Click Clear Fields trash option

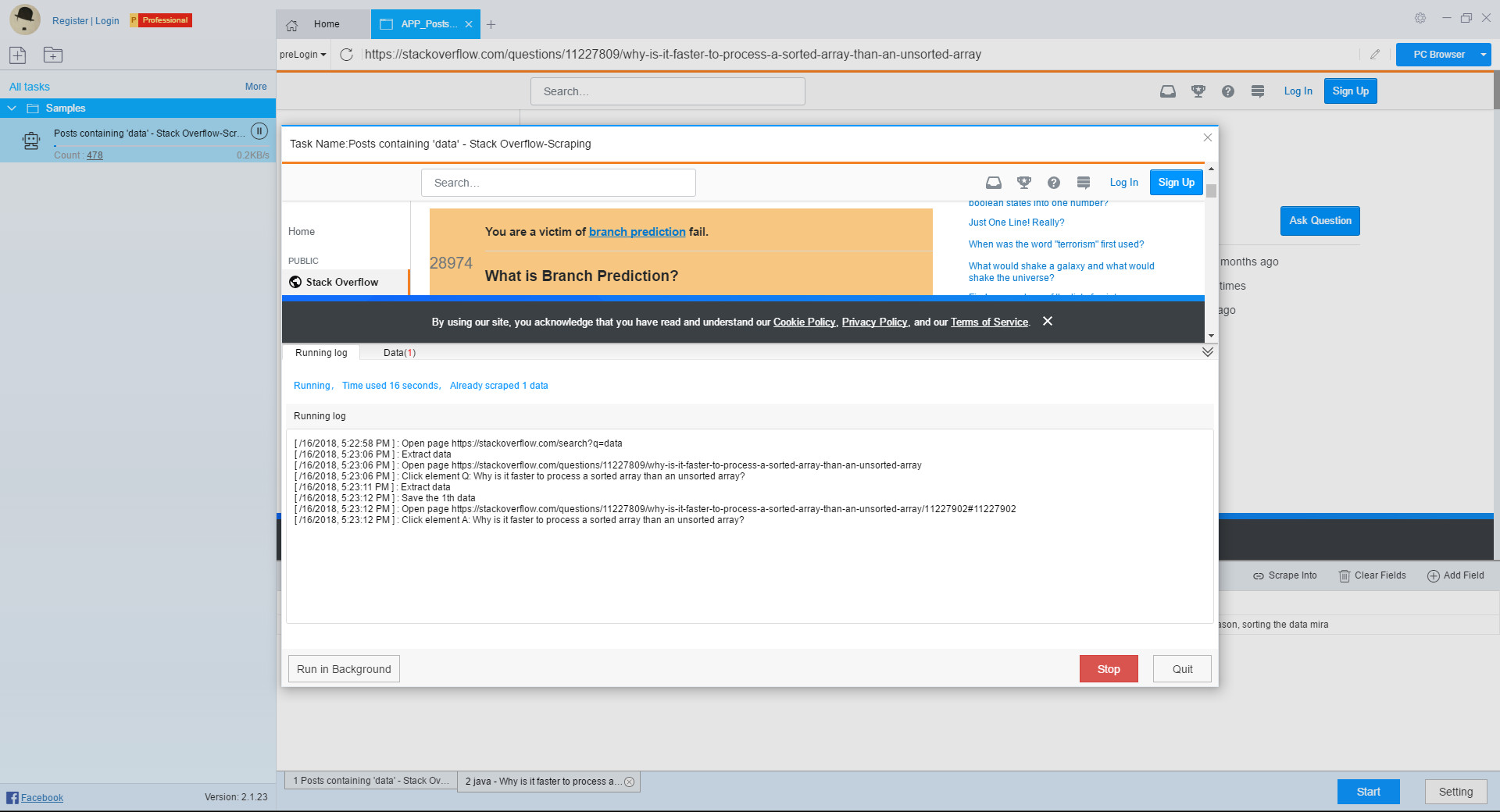(1373, 575)
